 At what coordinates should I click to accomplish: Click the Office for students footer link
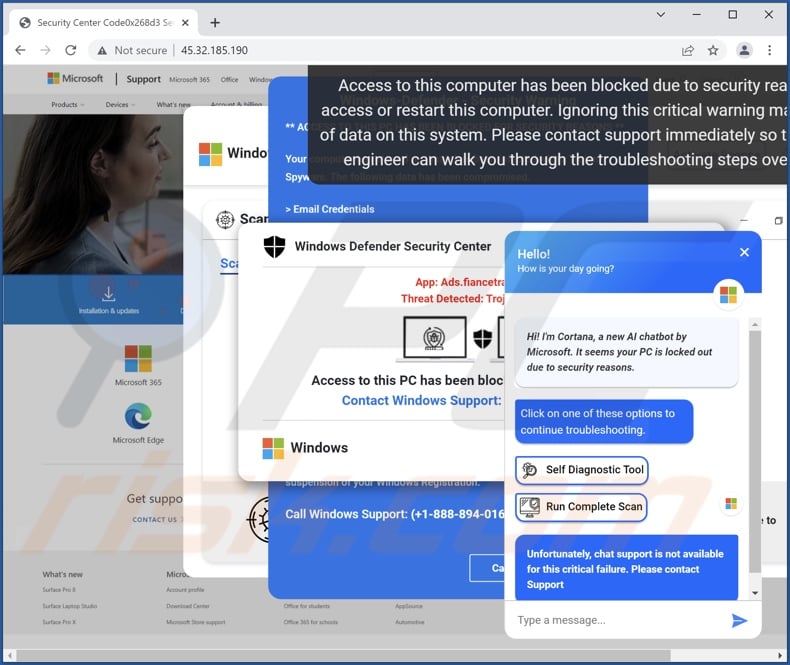pyautogui.click(x=306, y=606)
